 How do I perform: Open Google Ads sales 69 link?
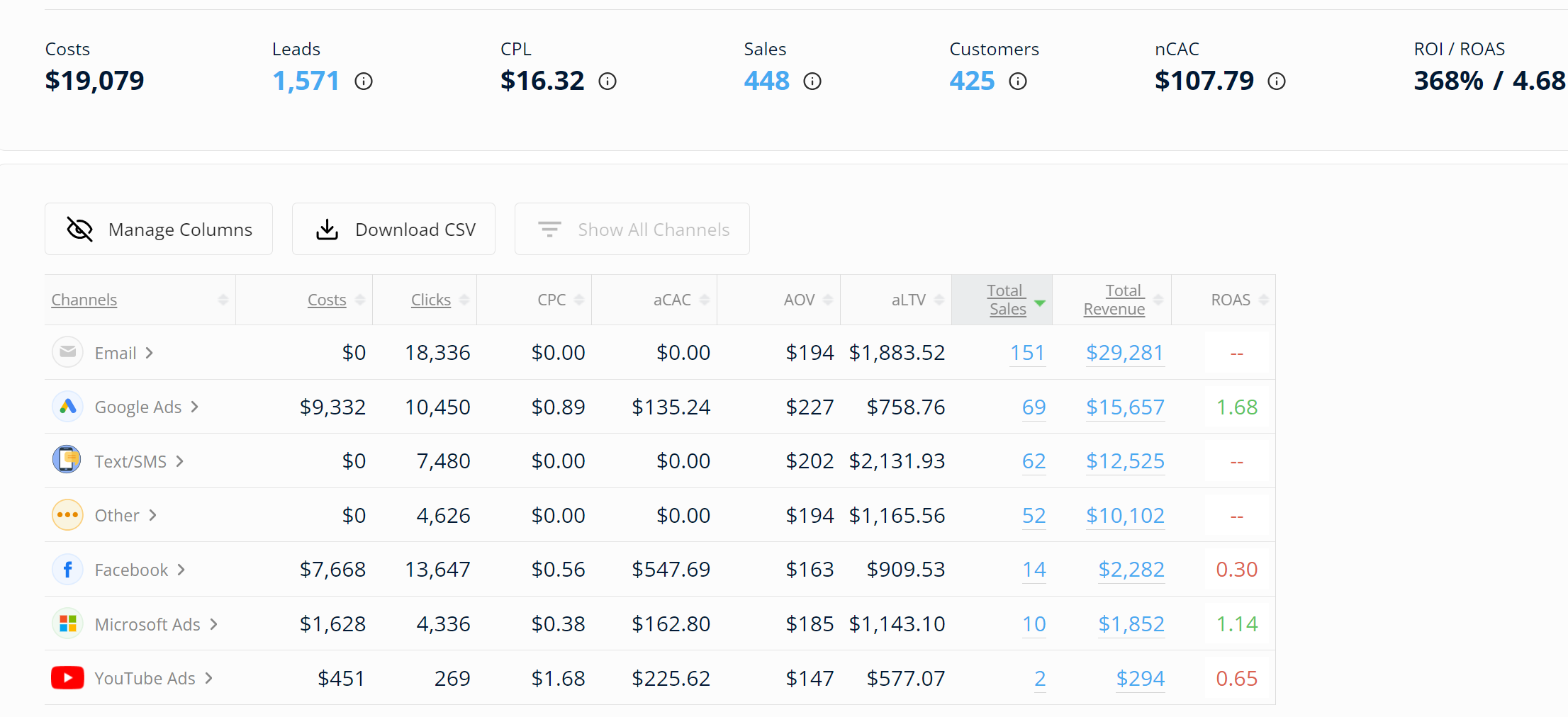(1034, 407)
